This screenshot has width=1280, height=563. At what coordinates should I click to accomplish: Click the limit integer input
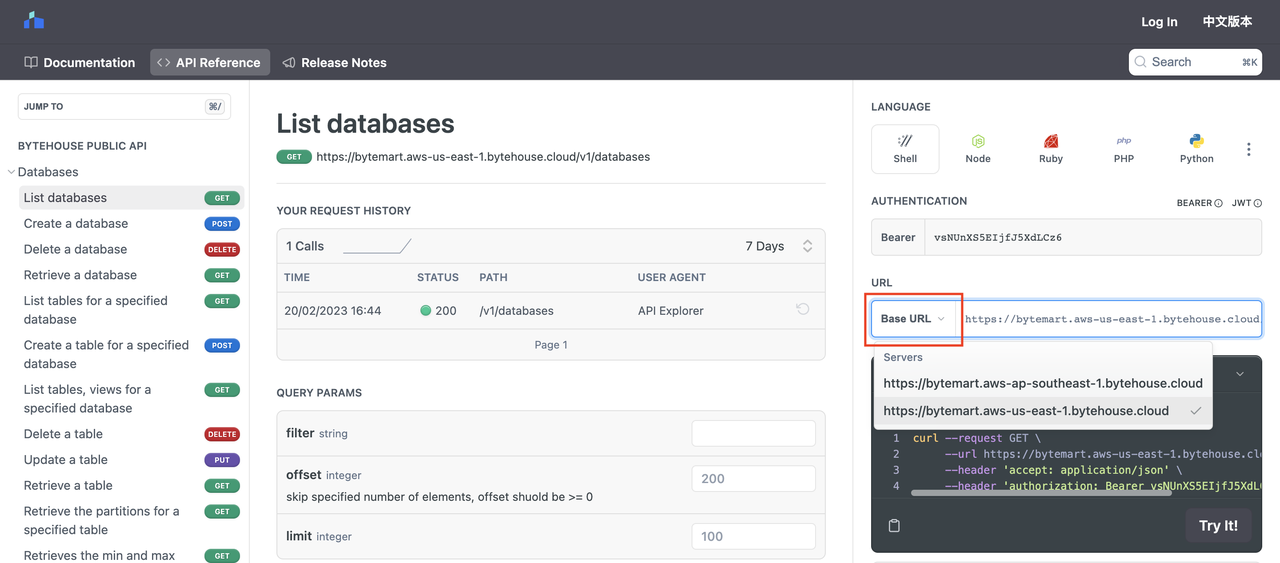[x=754, y=537]
